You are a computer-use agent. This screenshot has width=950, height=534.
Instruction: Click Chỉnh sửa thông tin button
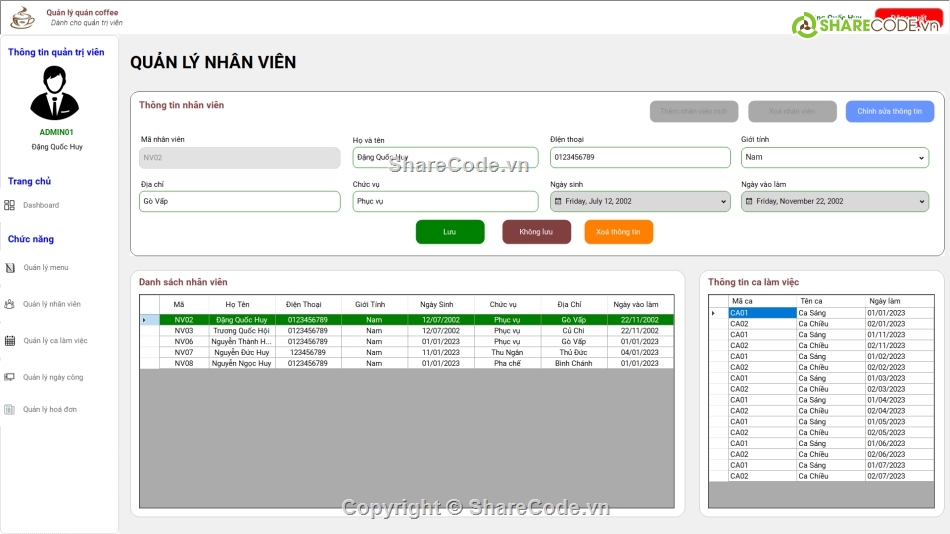[x=889, y=112]
